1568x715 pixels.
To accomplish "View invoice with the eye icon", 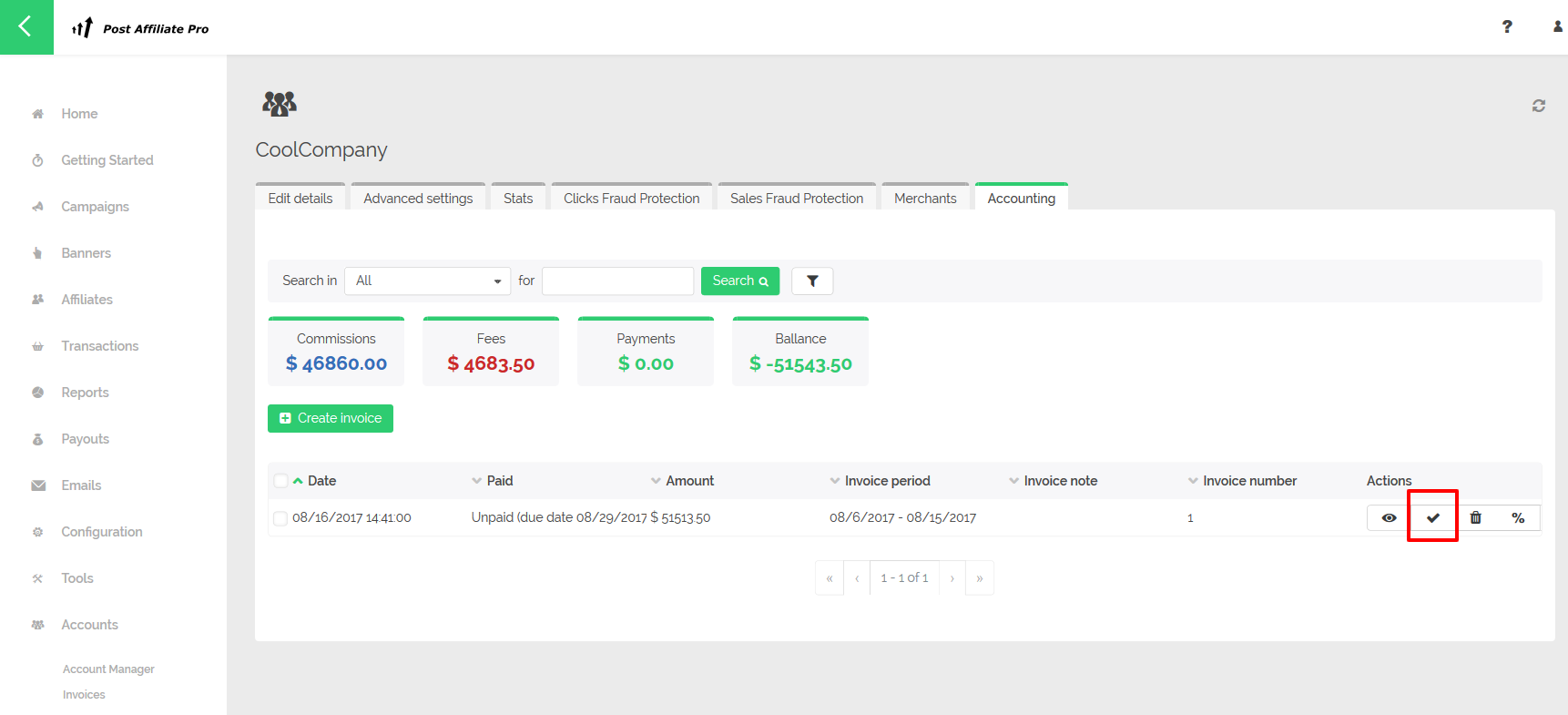I will (1389, 517).
